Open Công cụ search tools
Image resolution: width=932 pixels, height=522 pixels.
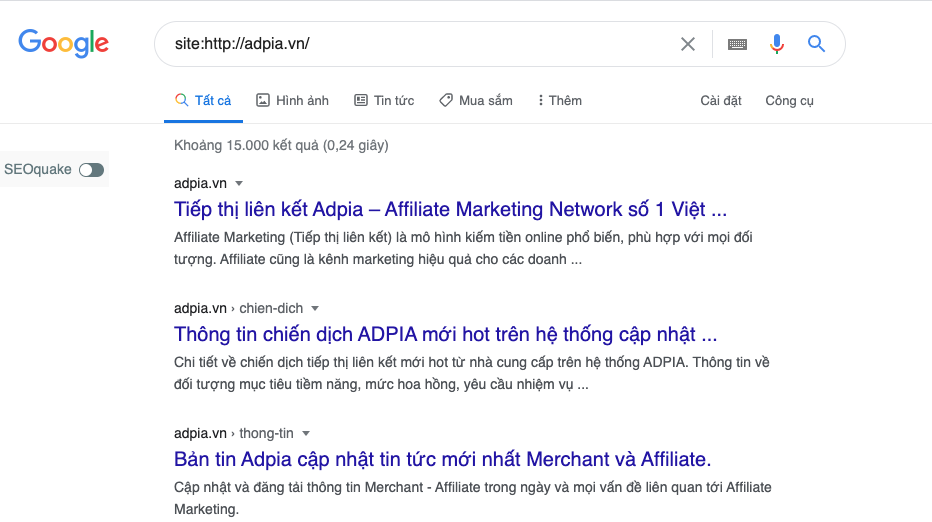789,100
